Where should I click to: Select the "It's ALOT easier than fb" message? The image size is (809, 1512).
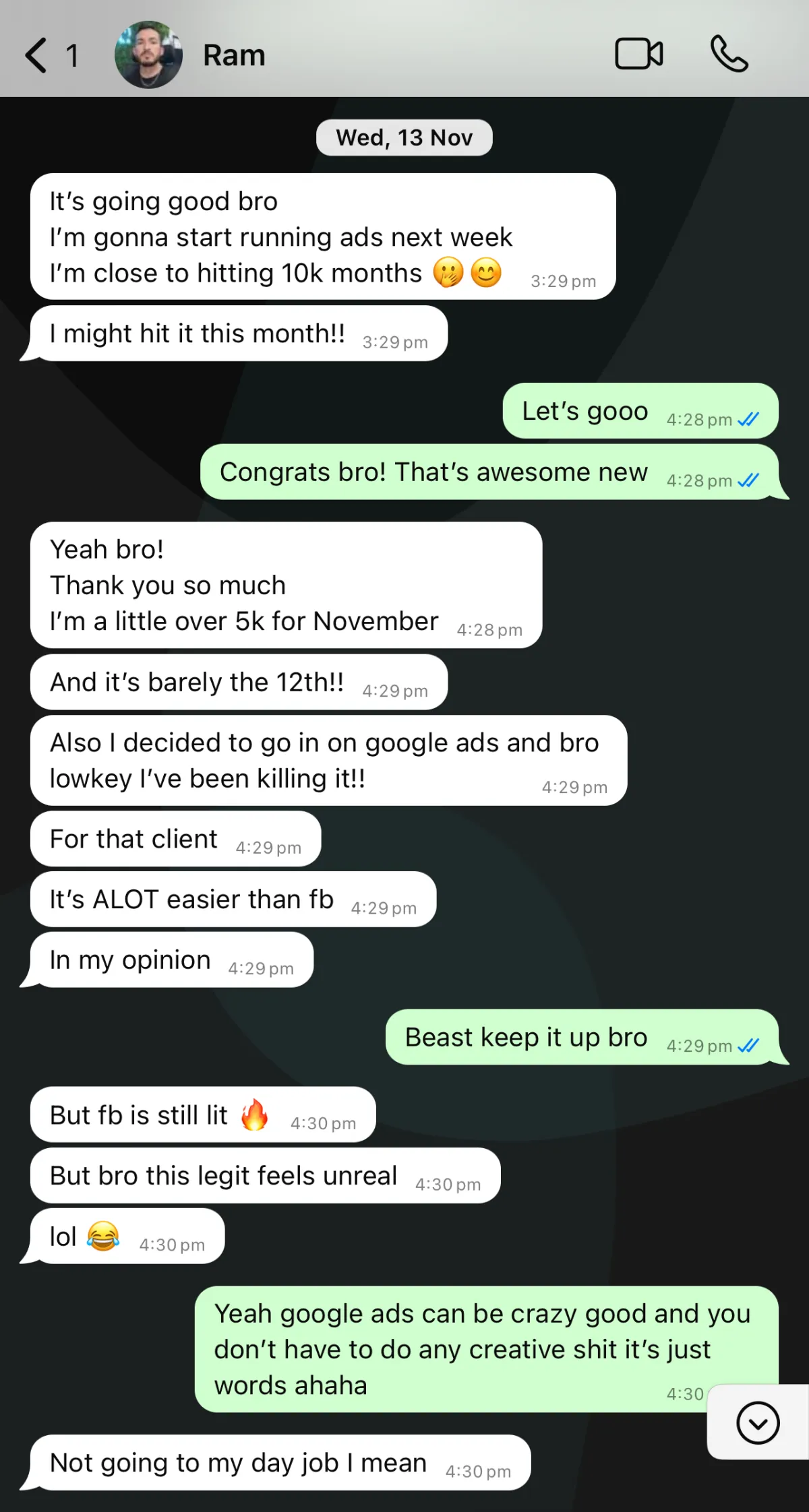tap(233, 899)
